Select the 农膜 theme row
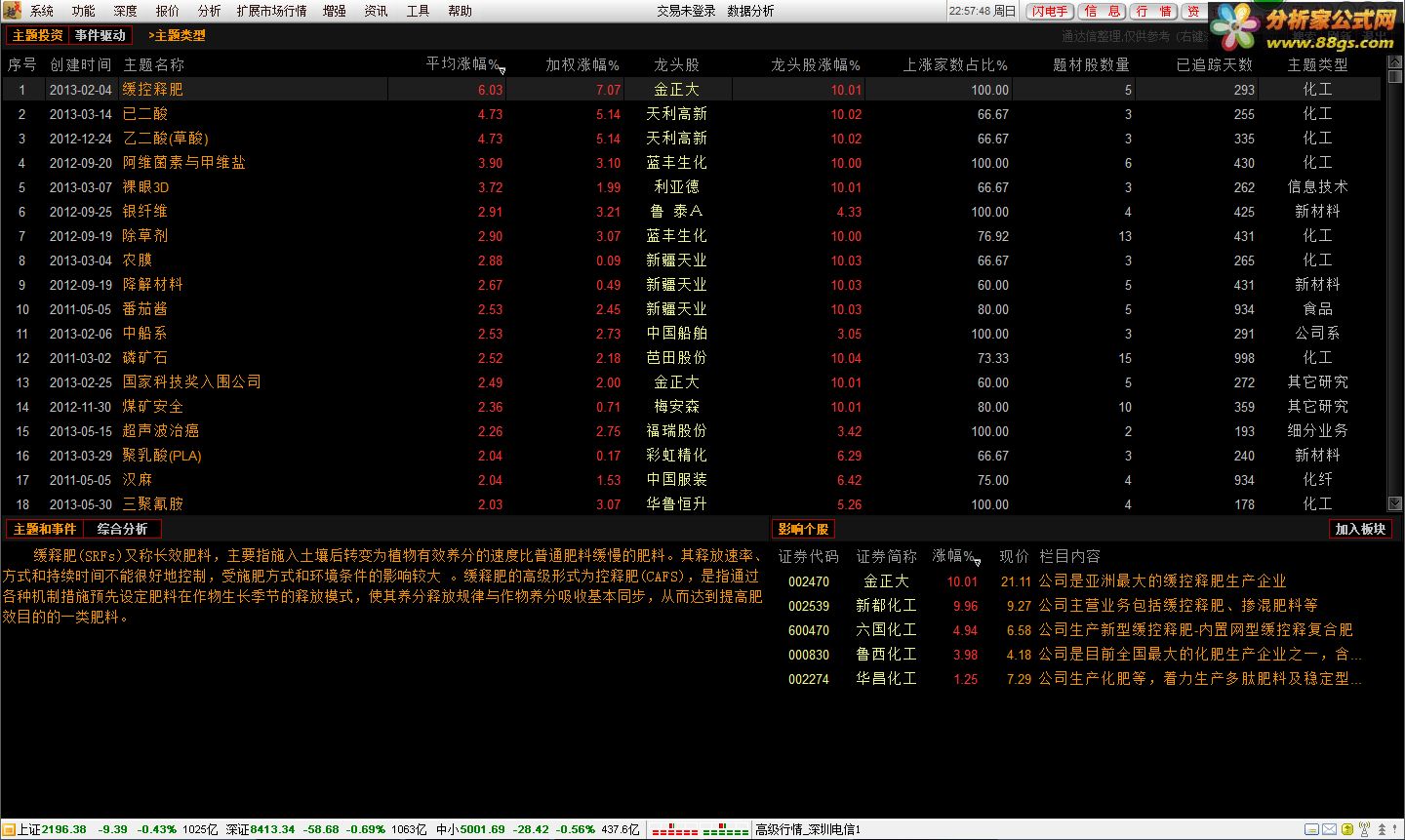This screenshot has width=1405, height=840. pyautogui.click(x=692, y=260)
